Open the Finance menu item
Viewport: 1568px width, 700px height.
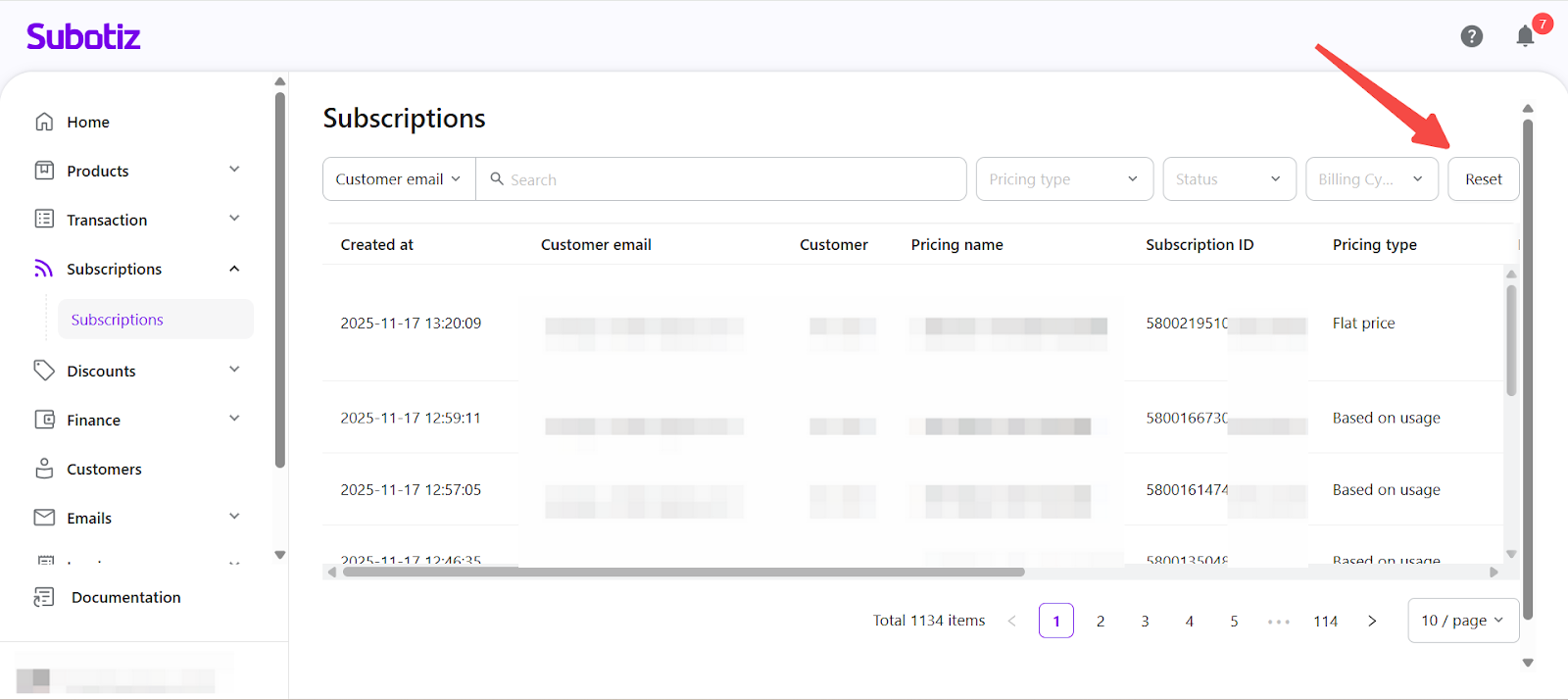(94, 420)
